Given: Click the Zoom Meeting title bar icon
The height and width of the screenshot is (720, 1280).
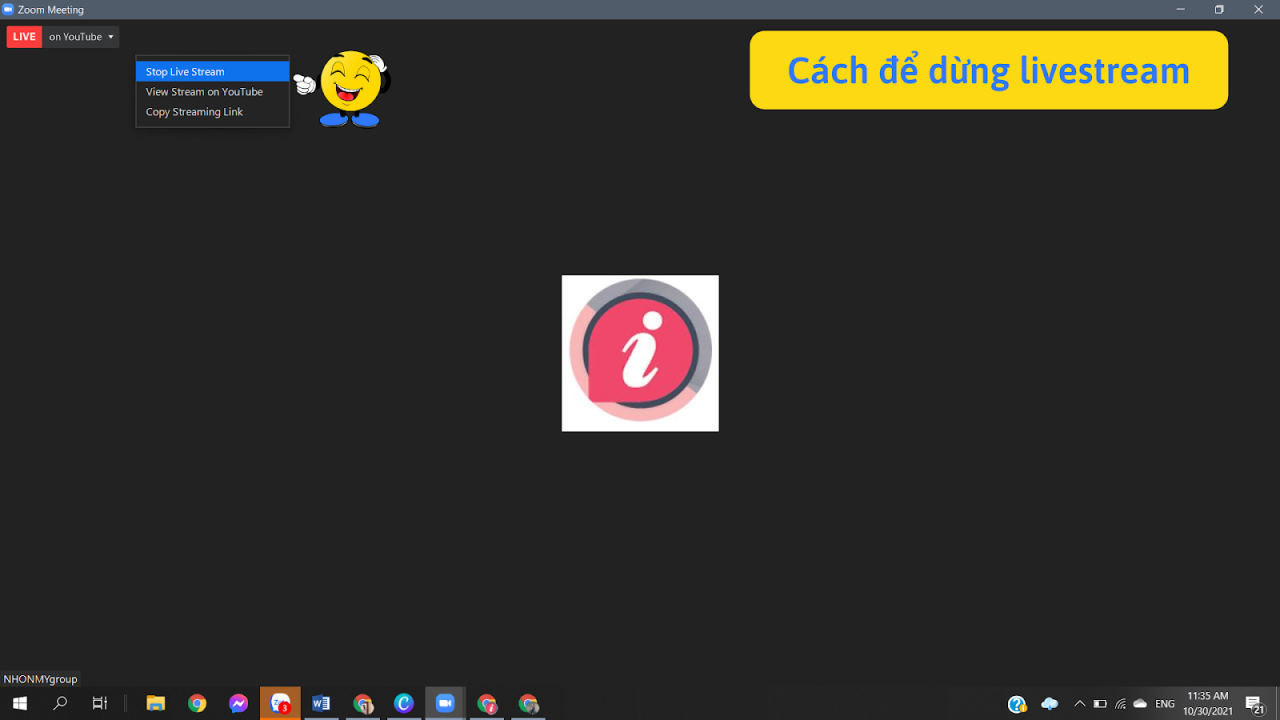Looking at the screenshot, I should point(8,9).
